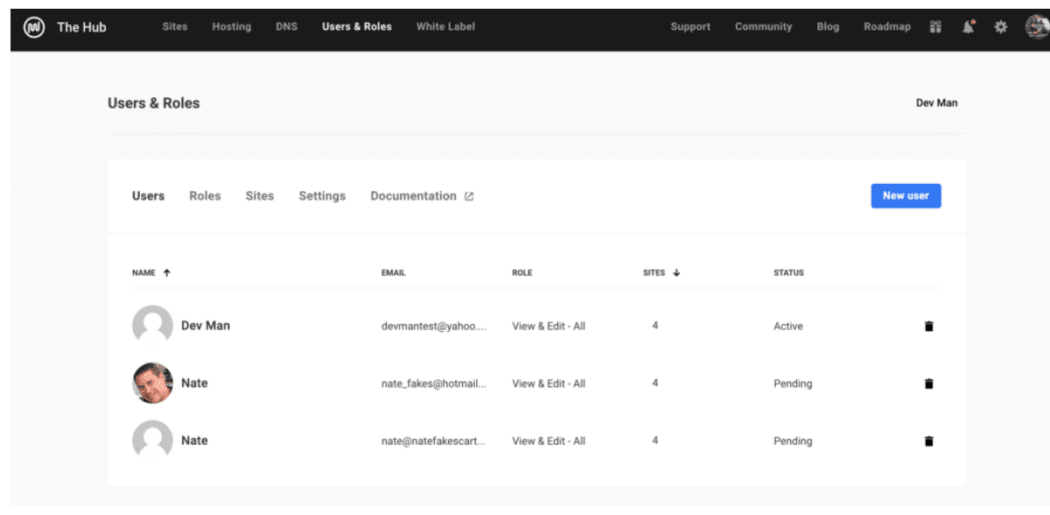Switch to the Settings tab
Image resolution: width=1050 pixels, height=515 pixels.
(x=322, y=196)
